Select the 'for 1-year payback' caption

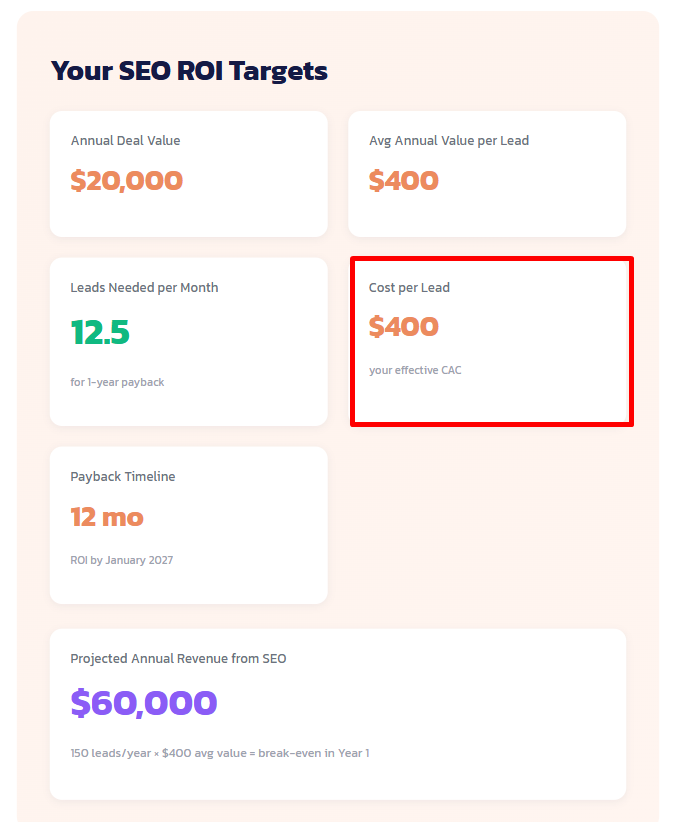(117, 382)
